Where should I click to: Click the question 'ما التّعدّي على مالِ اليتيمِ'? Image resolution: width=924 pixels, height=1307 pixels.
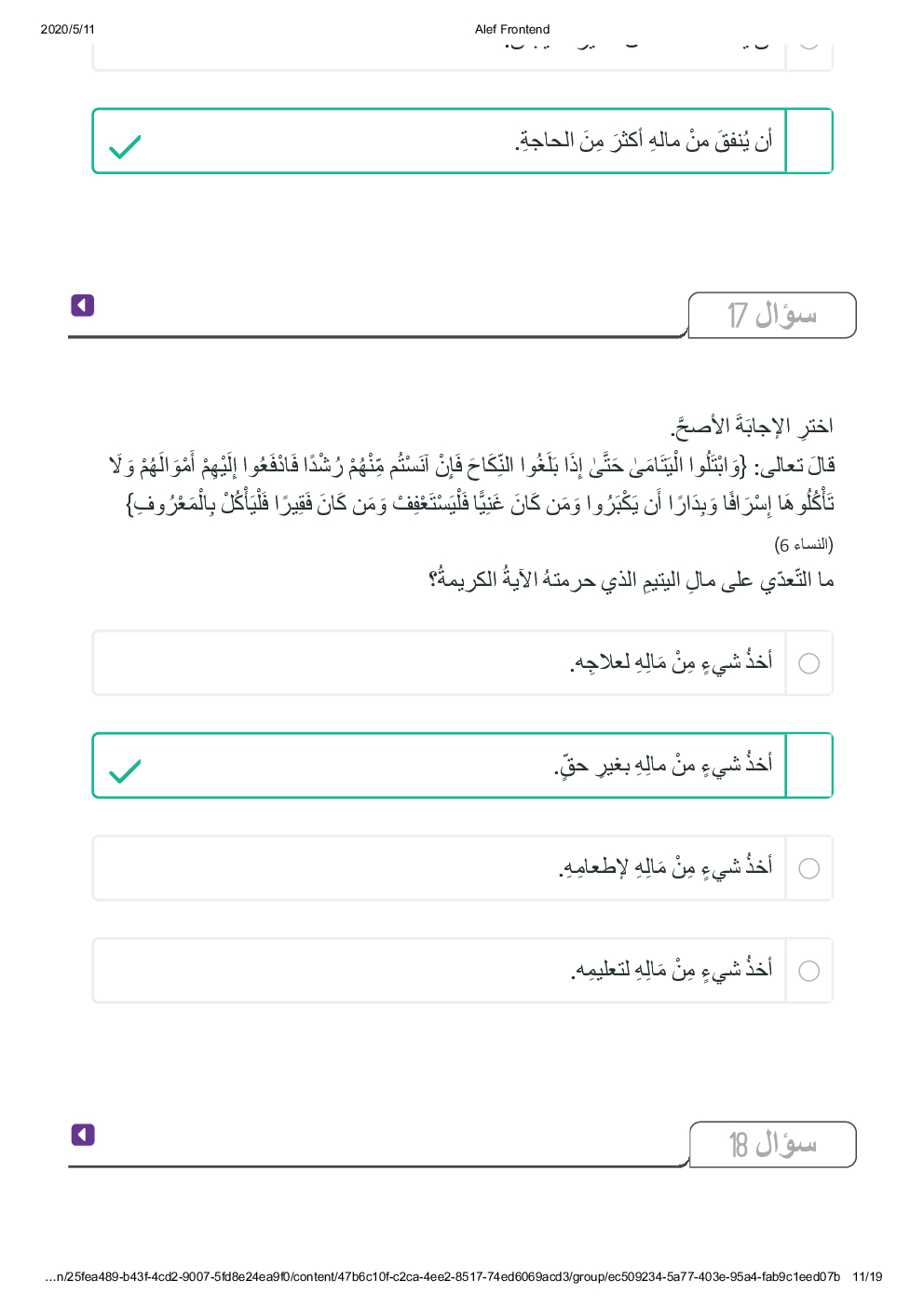point(631,580)
